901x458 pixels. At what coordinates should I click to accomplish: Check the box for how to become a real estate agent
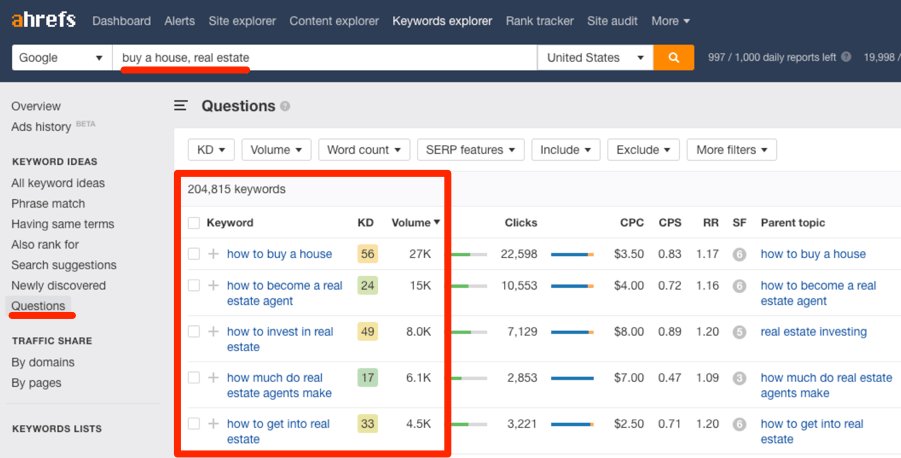tap(194, 285)
